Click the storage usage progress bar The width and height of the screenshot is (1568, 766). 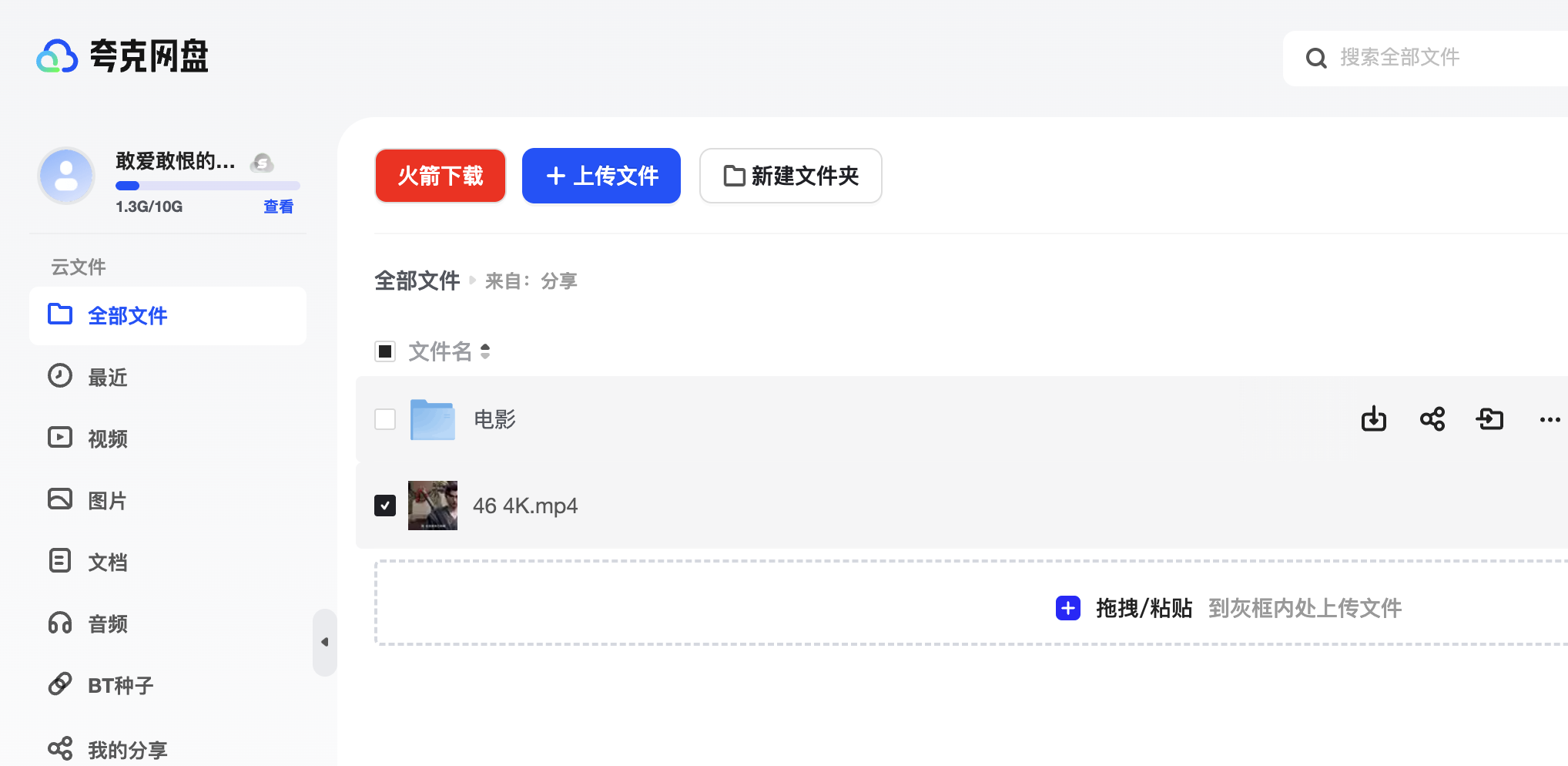pyautogui.click(x=207, y=186)
